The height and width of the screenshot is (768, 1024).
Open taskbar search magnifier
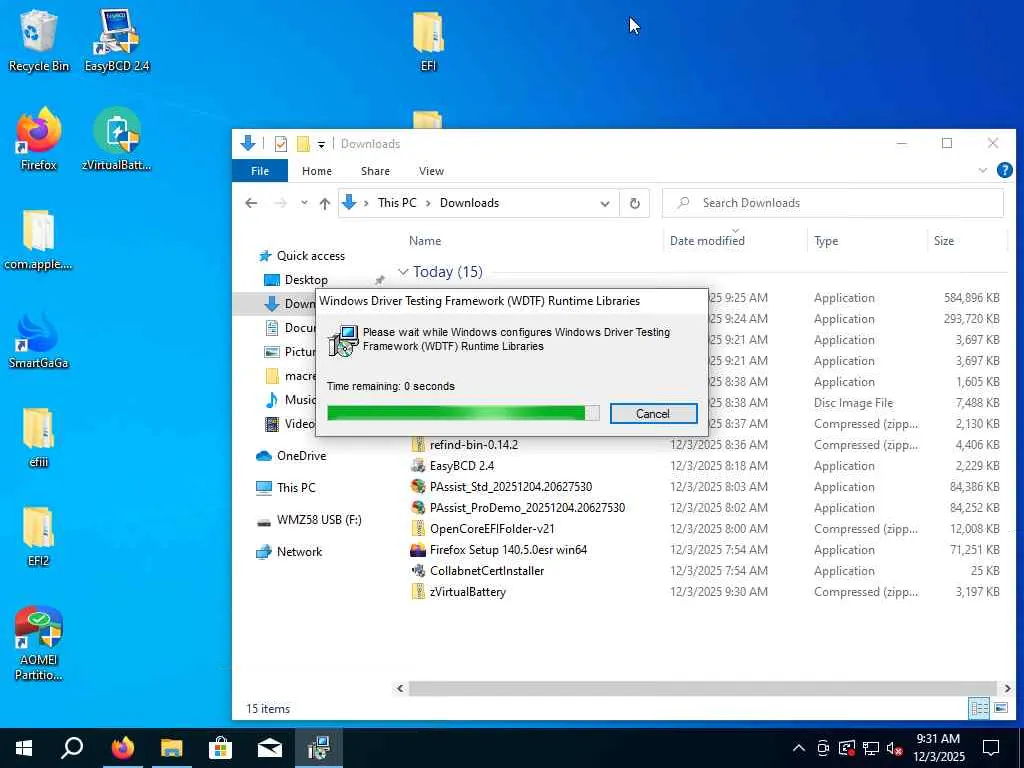pos(72,748)
